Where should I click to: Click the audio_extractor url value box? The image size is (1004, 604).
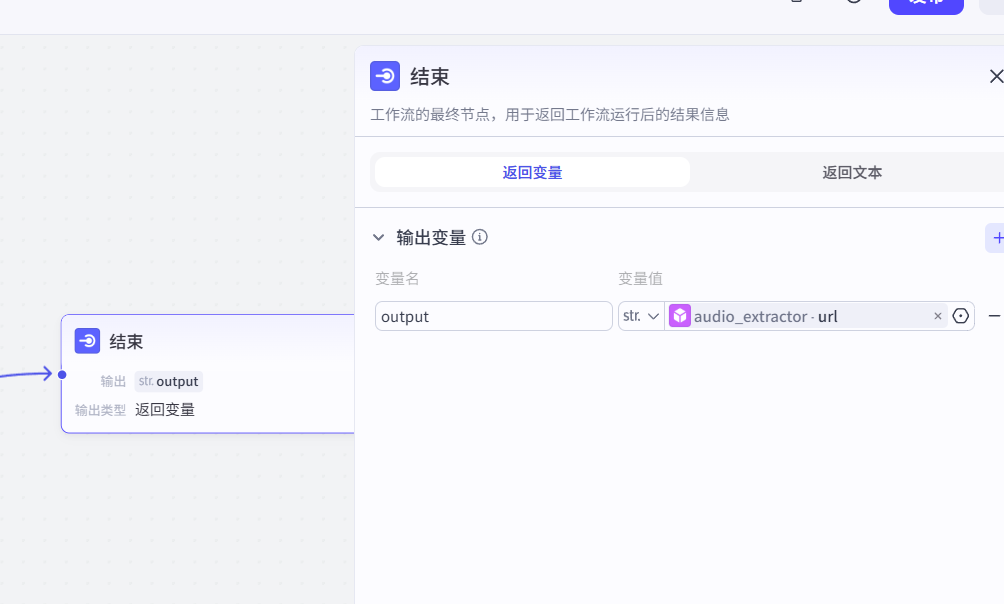pos(807,316)
